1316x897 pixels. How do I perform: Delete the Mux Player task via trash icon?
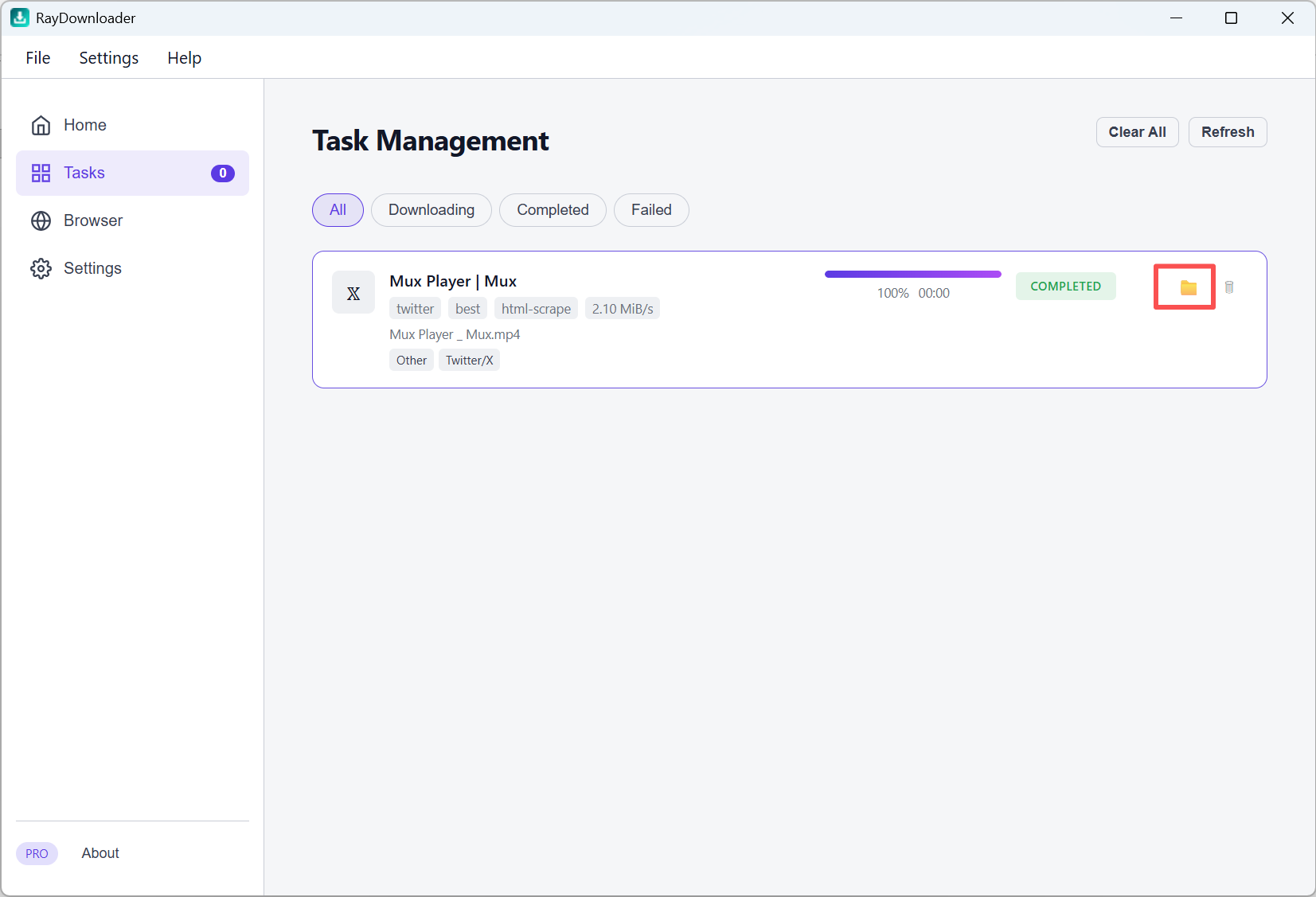(1229, 287)
